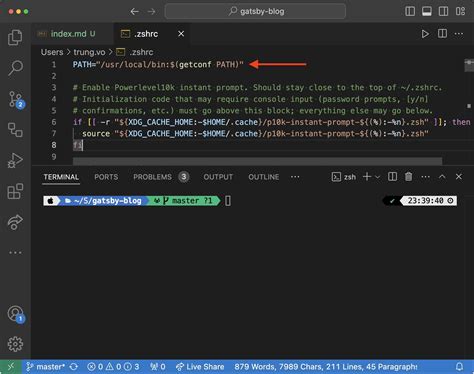Kill terminal with the trash icon
Viewport: 474px width, 374px height.
(x=409, y=177)
